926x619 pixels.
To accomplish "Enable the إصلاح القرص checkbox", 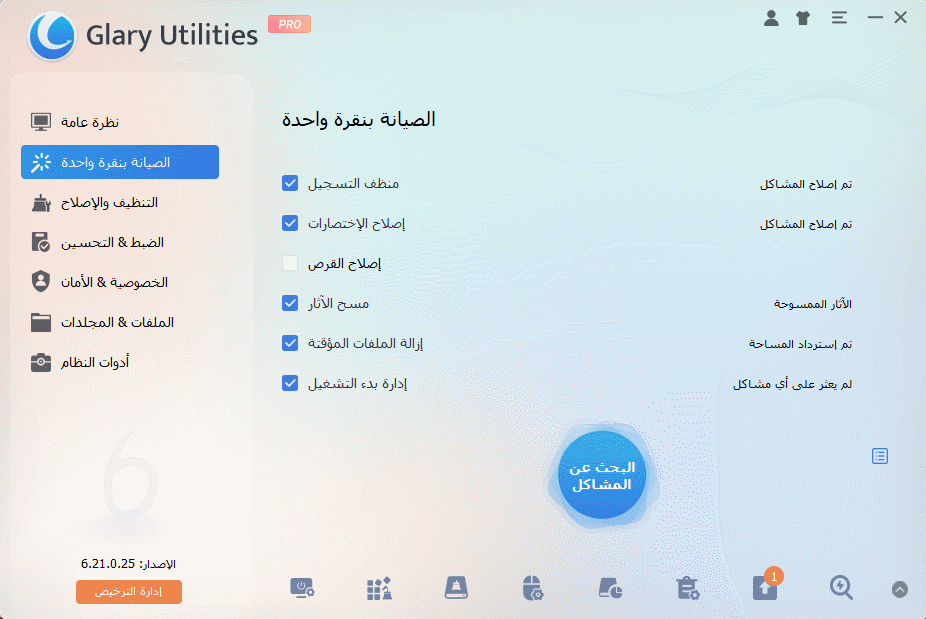I will coord(290,263).
